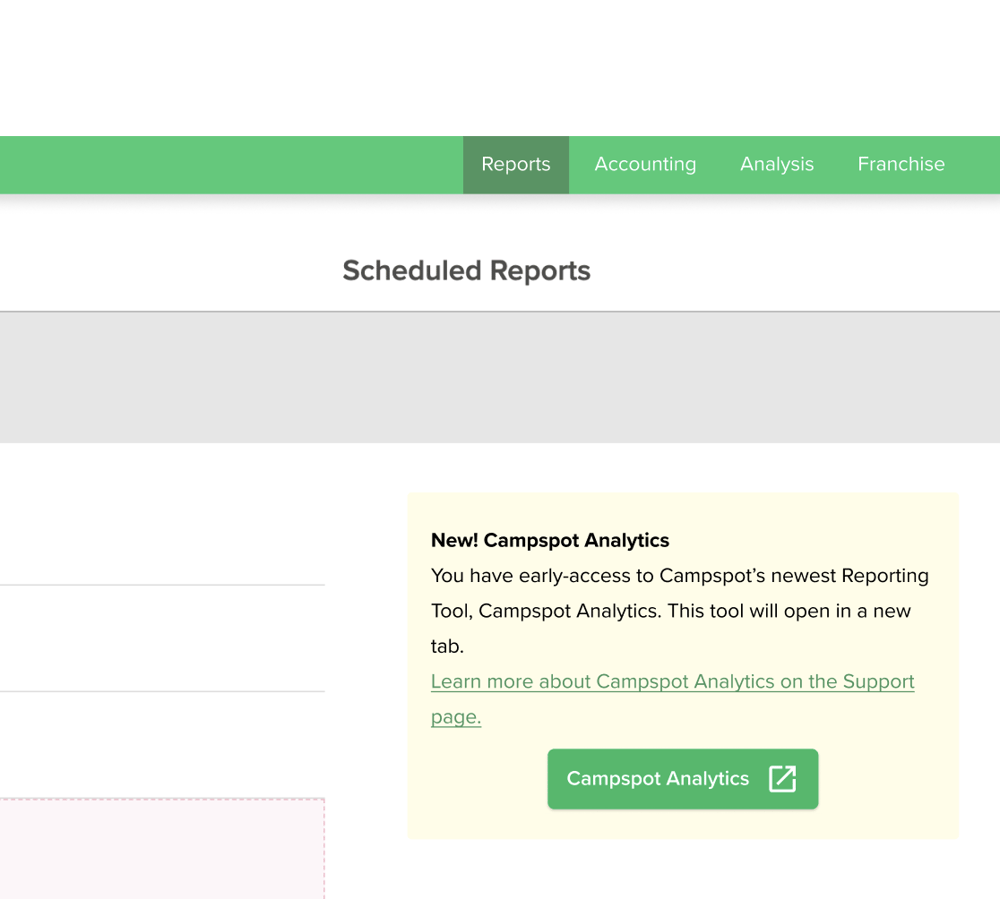This screenshot has width=1000, height=899.
Task: Click the green navigation bar background
Action: click(x=230, y=164)
